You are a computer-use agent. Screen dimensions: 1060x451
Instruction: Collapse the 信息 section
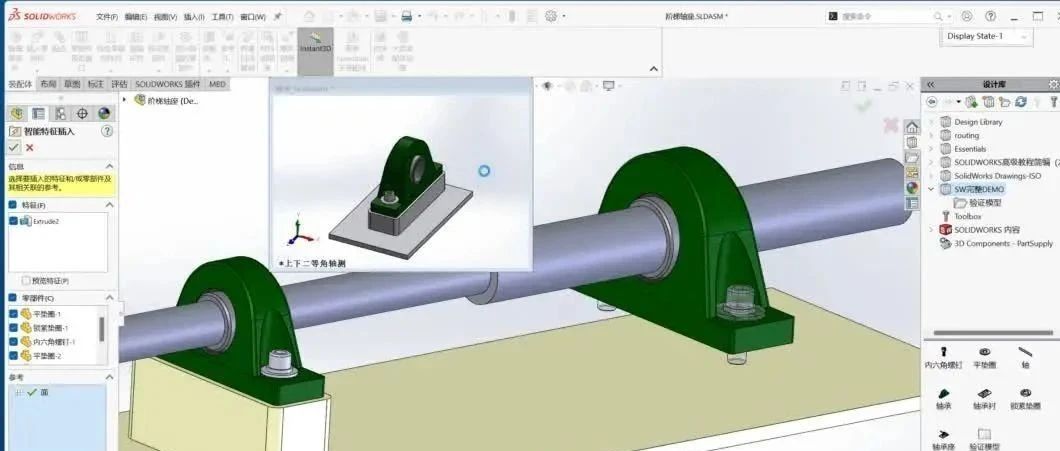(x=110, y=166)
